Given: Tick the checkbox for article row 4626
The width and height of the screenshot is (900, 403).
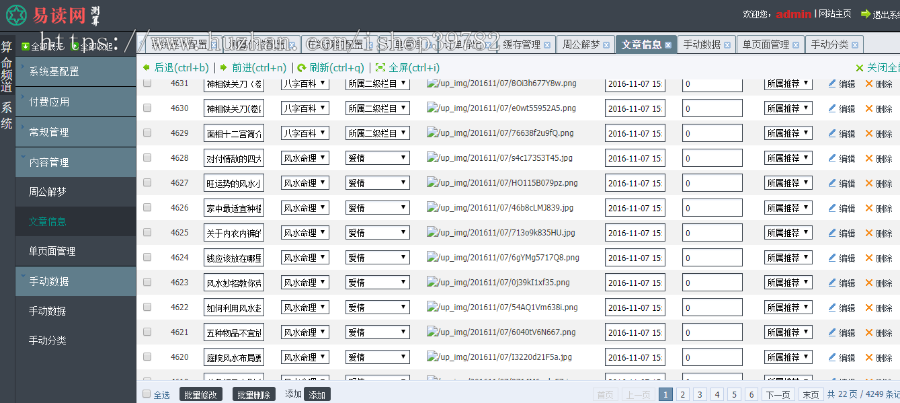Looking at the screenshot, I should (x=147, y=208).
